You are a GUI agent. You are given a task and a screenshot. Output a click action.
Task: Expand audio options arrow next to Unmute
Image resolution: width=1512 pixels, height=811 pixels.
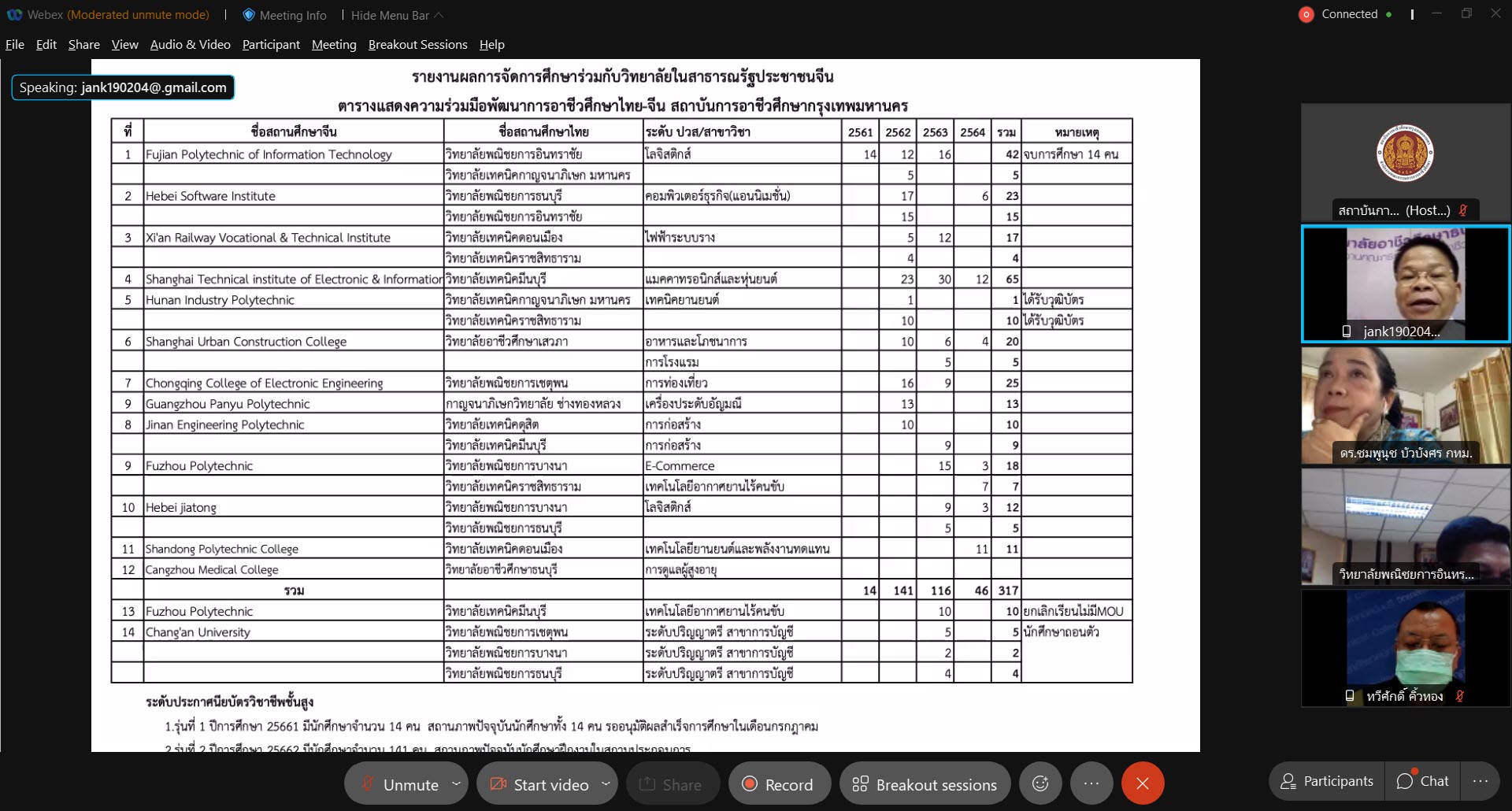[456, 784]
